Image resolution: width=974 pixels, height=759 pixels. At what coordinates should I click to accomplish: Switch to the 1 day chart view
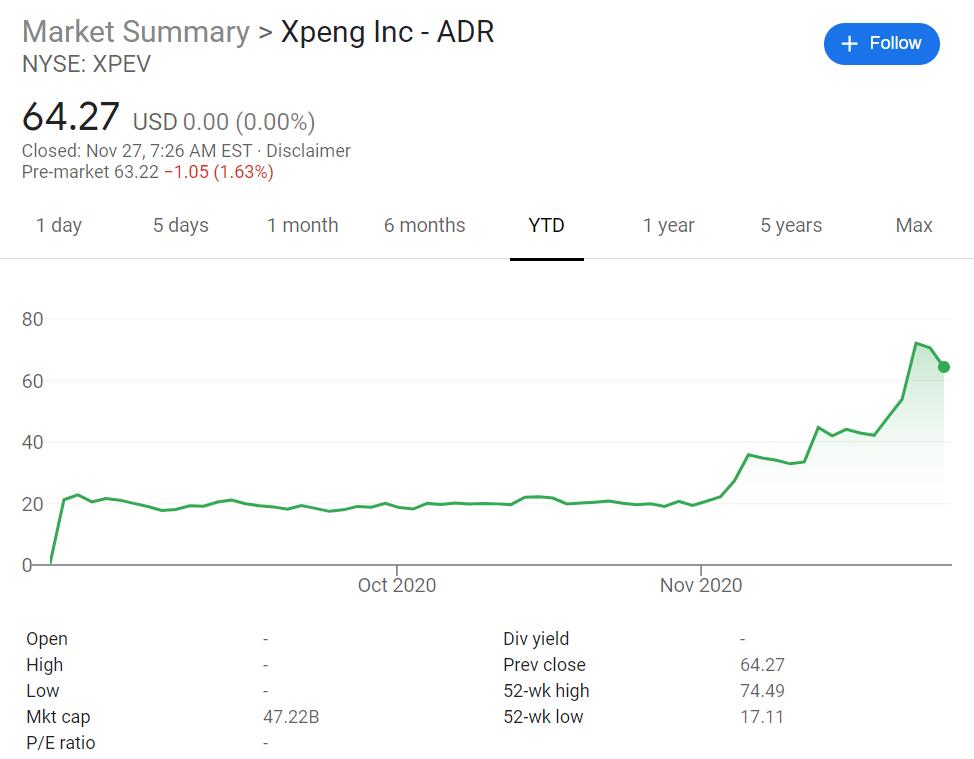(x=59, y=225)
